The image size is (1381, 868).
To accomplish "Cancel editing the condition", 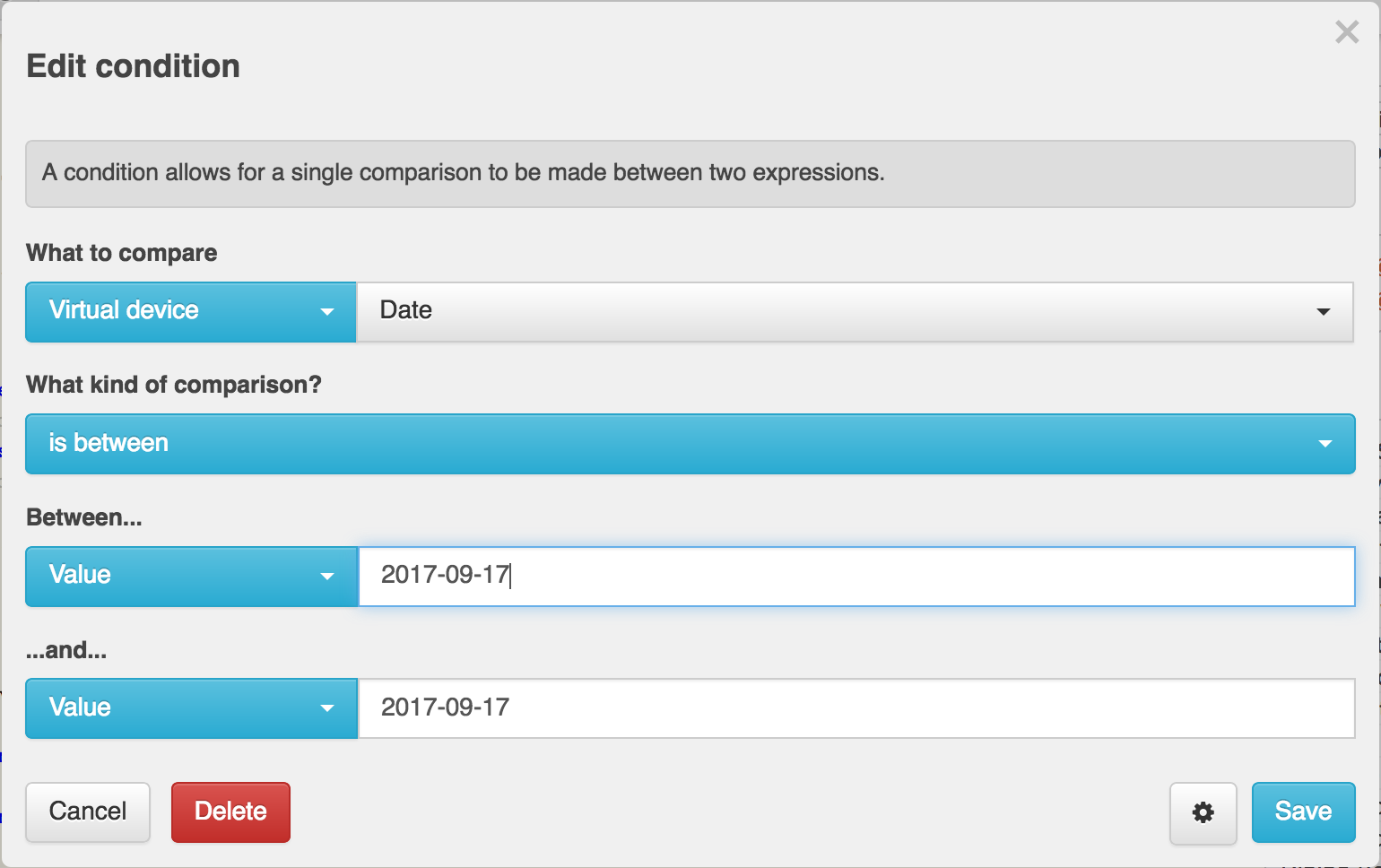I will click(x=88, y=812).
